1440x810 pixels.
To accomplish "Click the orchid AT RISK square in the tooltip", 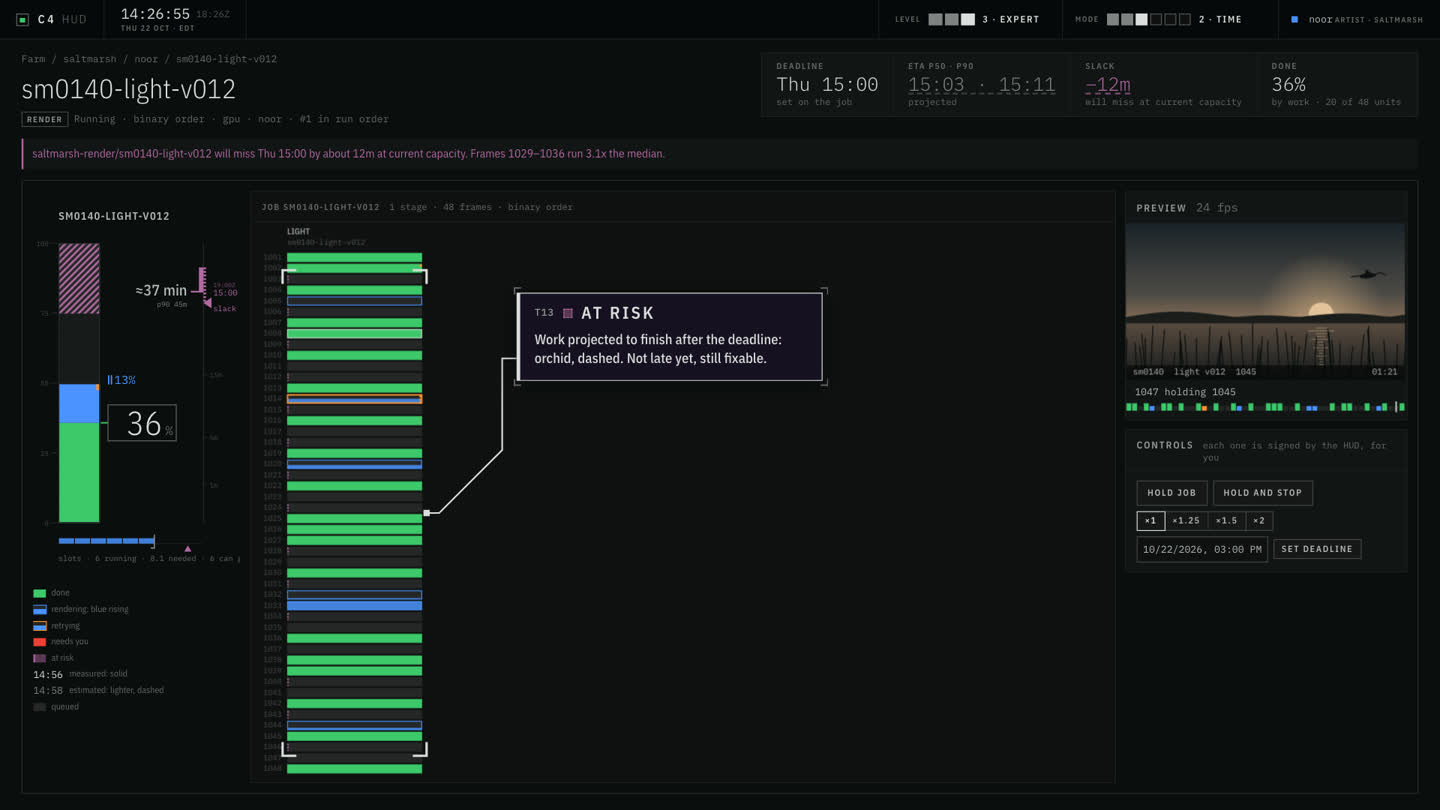I will [568, 313].
